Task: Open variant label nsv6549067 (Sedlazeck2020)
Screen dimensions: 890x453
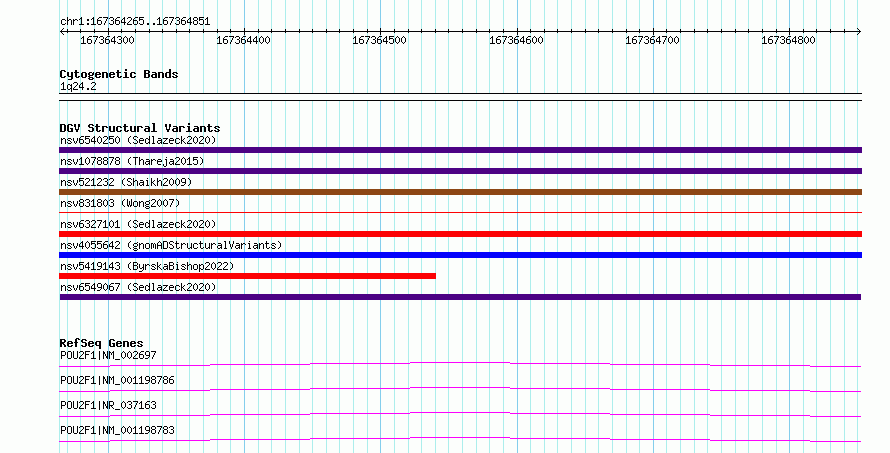Action: click(x=138, y=287)
